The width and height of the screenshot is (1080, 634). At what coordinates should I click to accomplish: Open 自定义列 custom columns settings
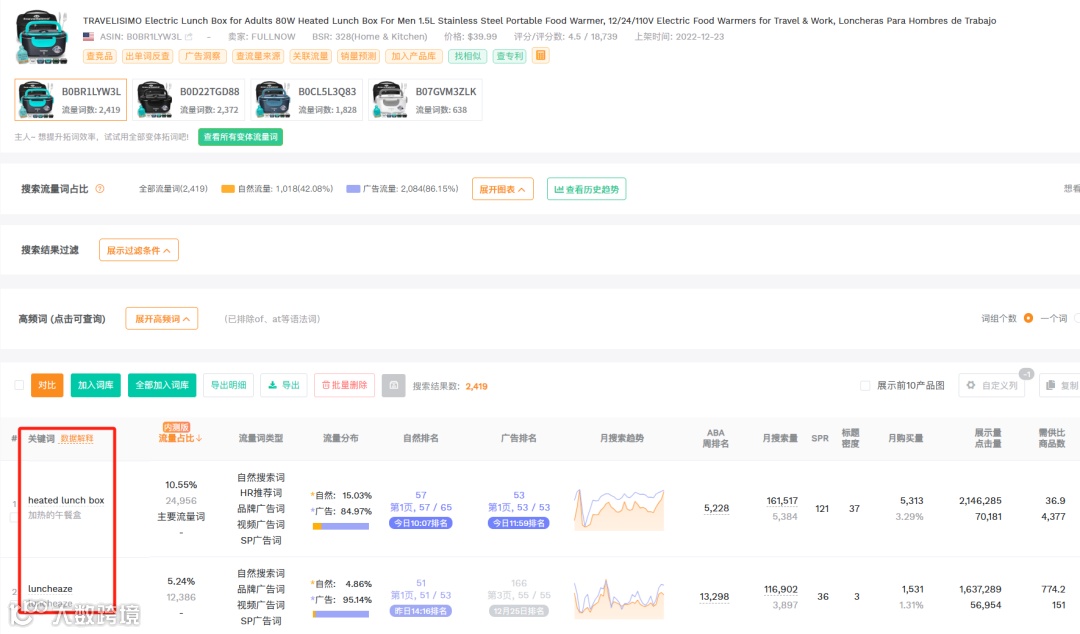click(992, 385)
